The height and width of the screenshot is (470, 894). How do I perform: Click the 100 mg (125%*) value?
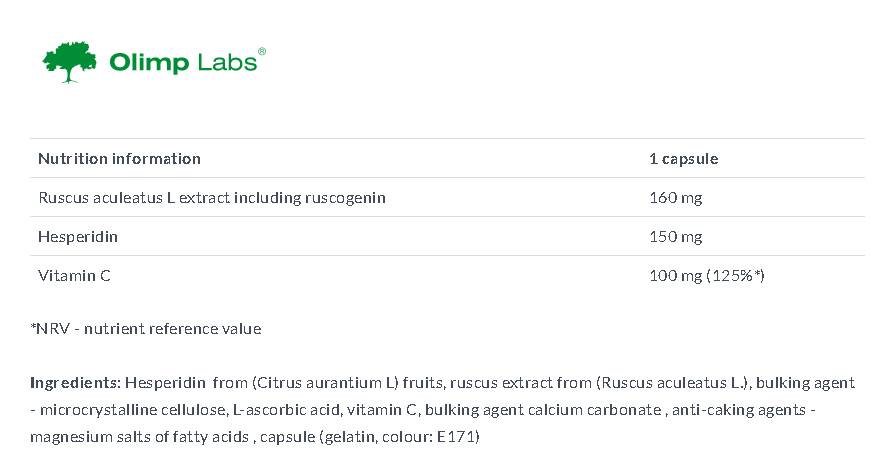point(706,275)
